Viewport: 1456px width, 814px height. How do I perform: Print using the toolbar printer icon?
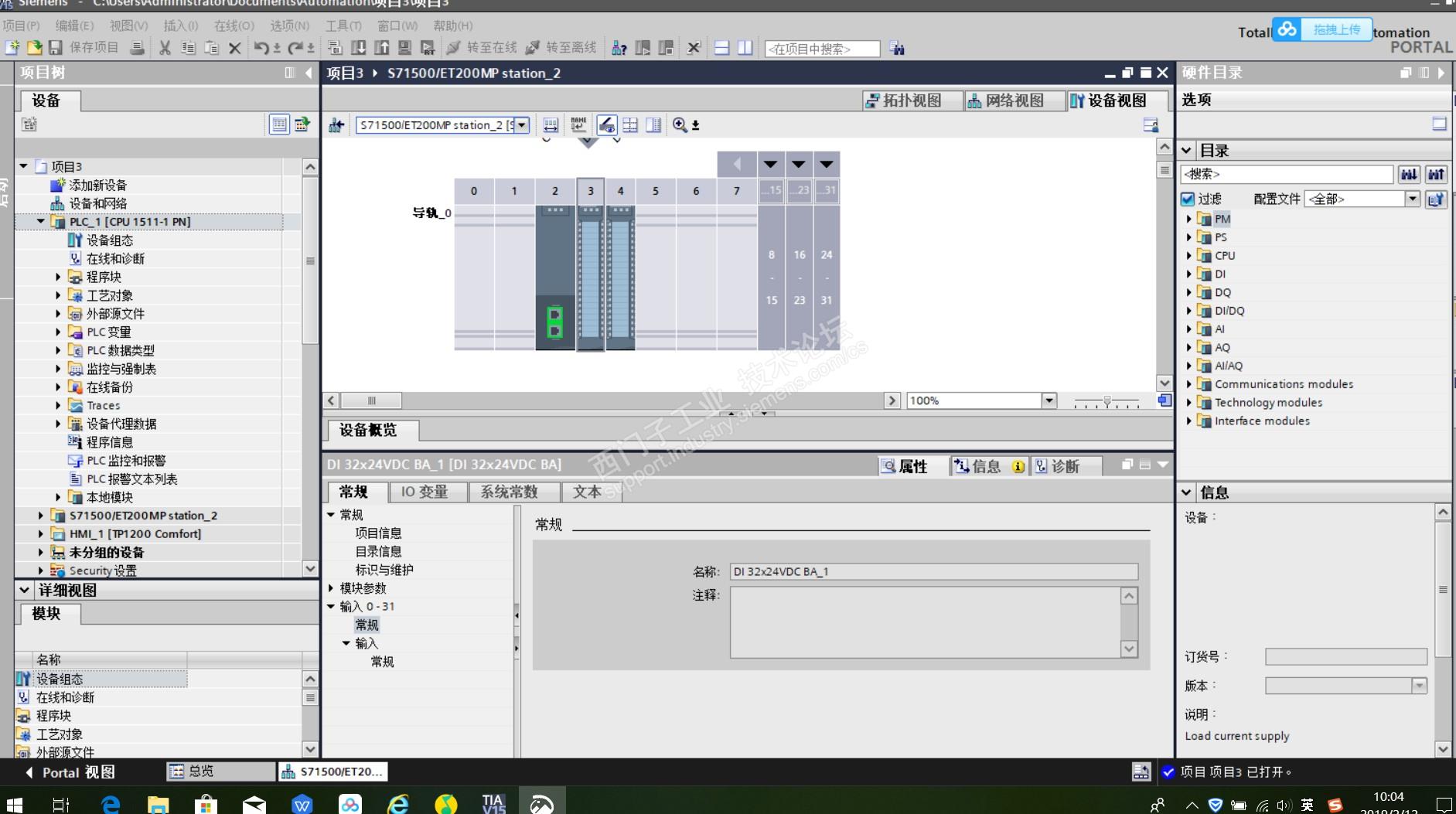[x=138, y=48]
